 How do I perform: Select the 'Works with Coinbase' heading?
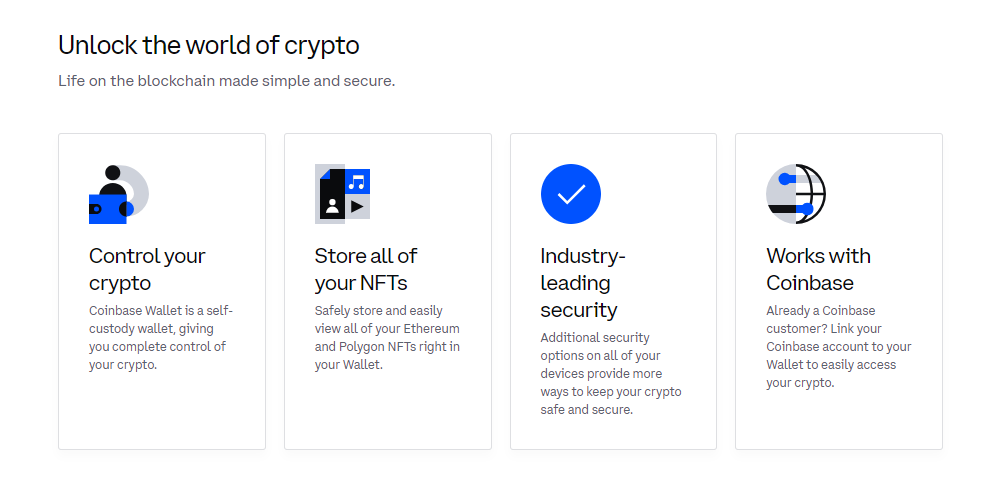[818, 269]
